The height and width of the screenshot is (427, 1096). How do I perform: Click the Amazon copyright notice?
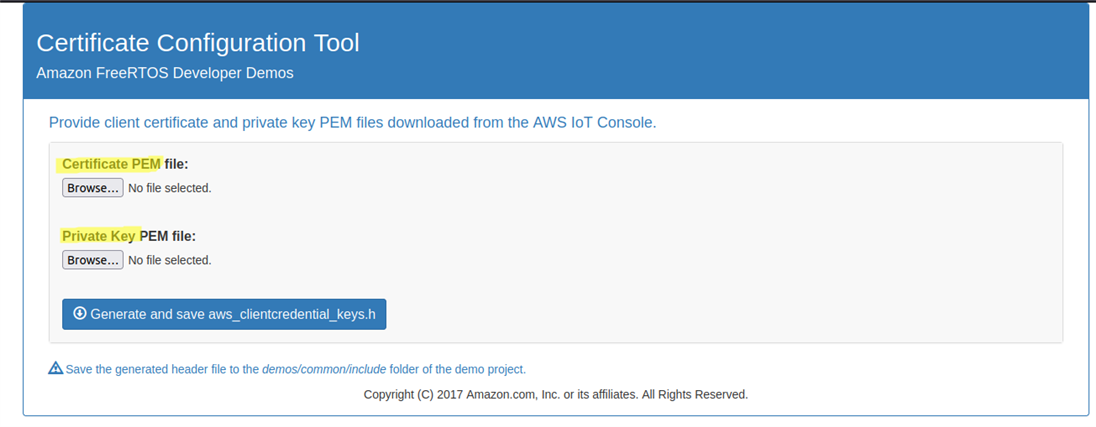tap(555, 394)
